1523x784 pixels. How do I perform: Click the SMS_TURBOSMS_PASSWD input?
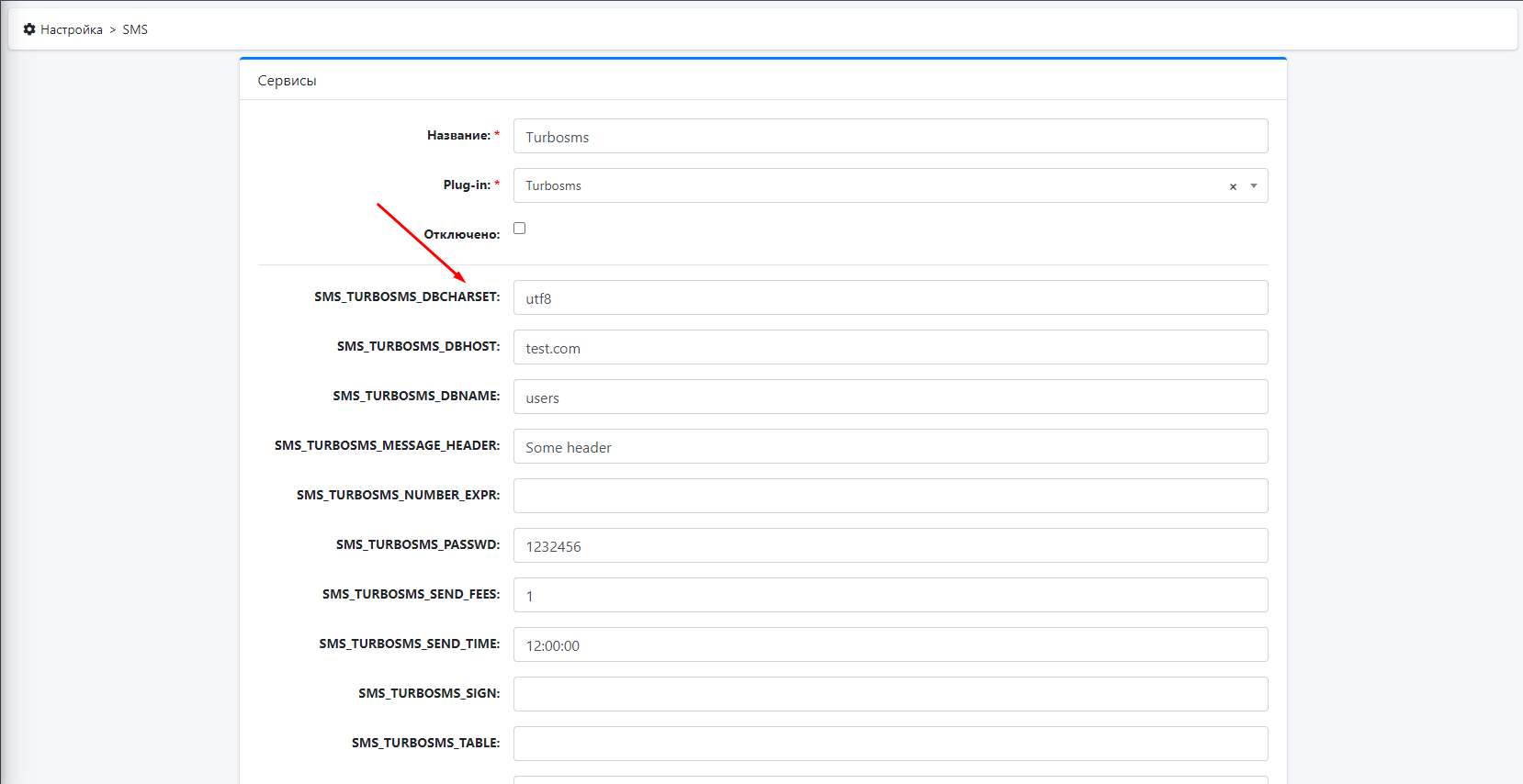890,546
